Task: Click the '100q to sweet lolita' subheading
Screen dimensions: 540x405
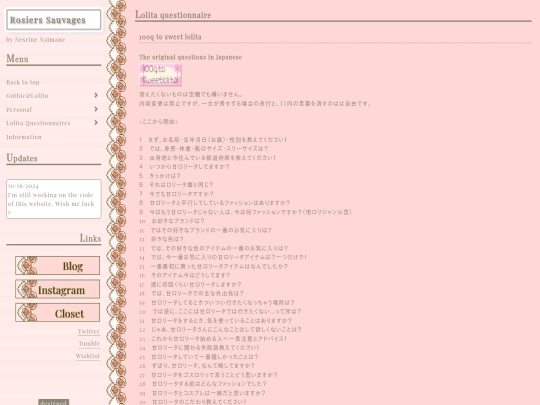Action: [170, 37]
